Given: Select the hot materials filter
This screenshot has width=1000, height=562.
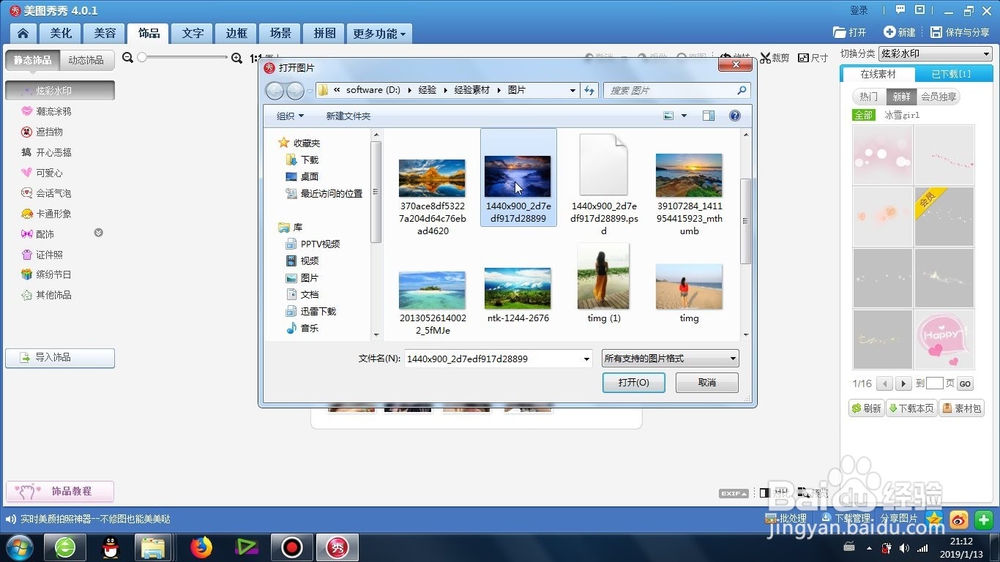Looking at the screenshot, I should pyautogui.click(x=869, y=96).
